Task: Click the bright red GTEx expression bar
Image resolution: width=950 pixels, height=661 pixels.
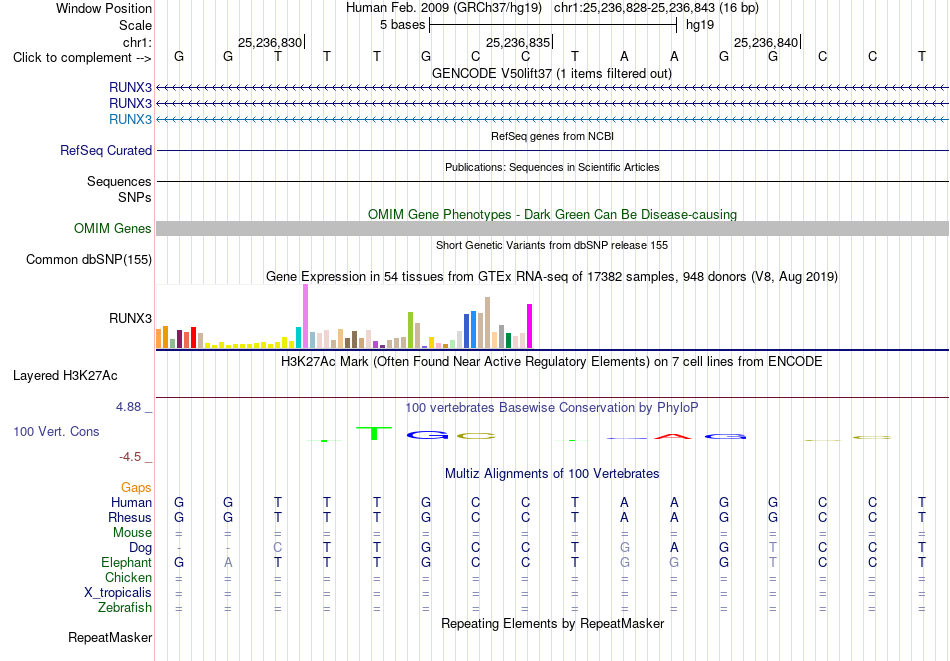Action: 193,337
